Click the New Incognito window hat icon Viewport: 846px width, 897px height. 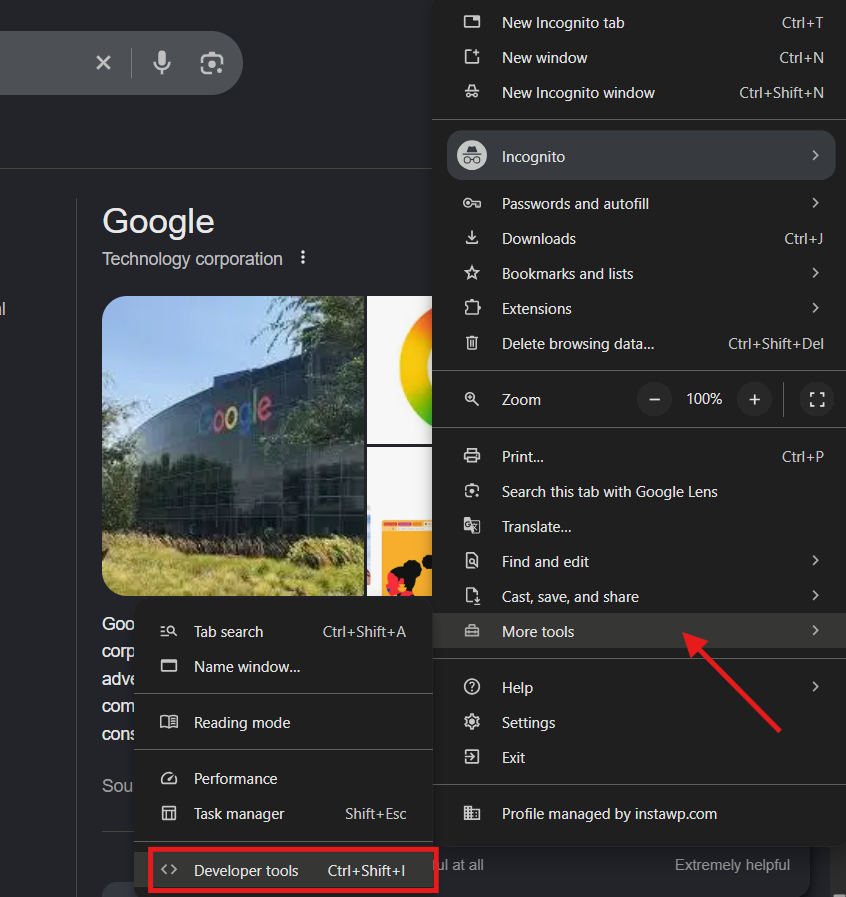[x=472, y=92]
